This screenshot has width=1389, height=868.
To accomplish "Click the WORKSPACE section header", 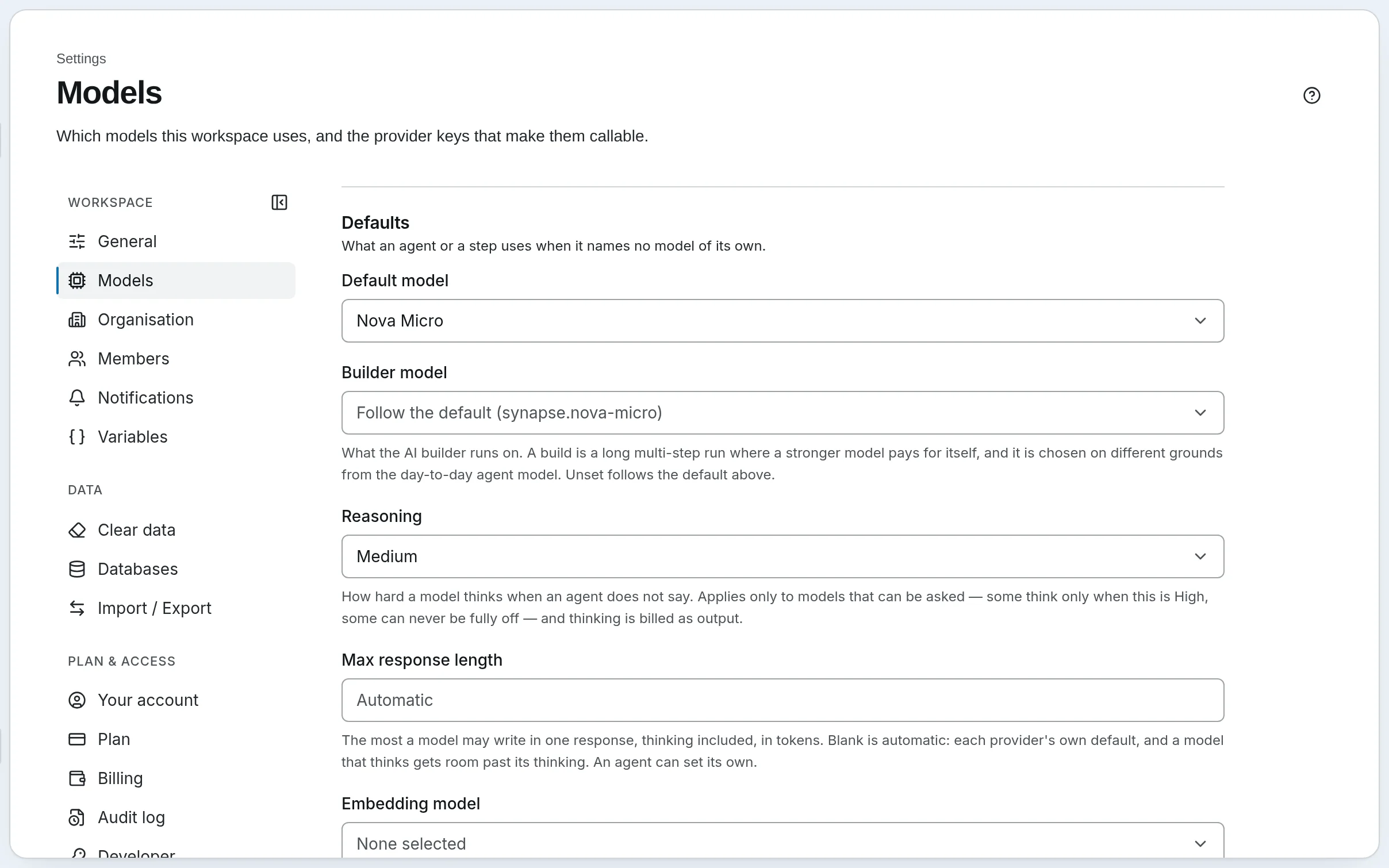I will tap(110, 202).
